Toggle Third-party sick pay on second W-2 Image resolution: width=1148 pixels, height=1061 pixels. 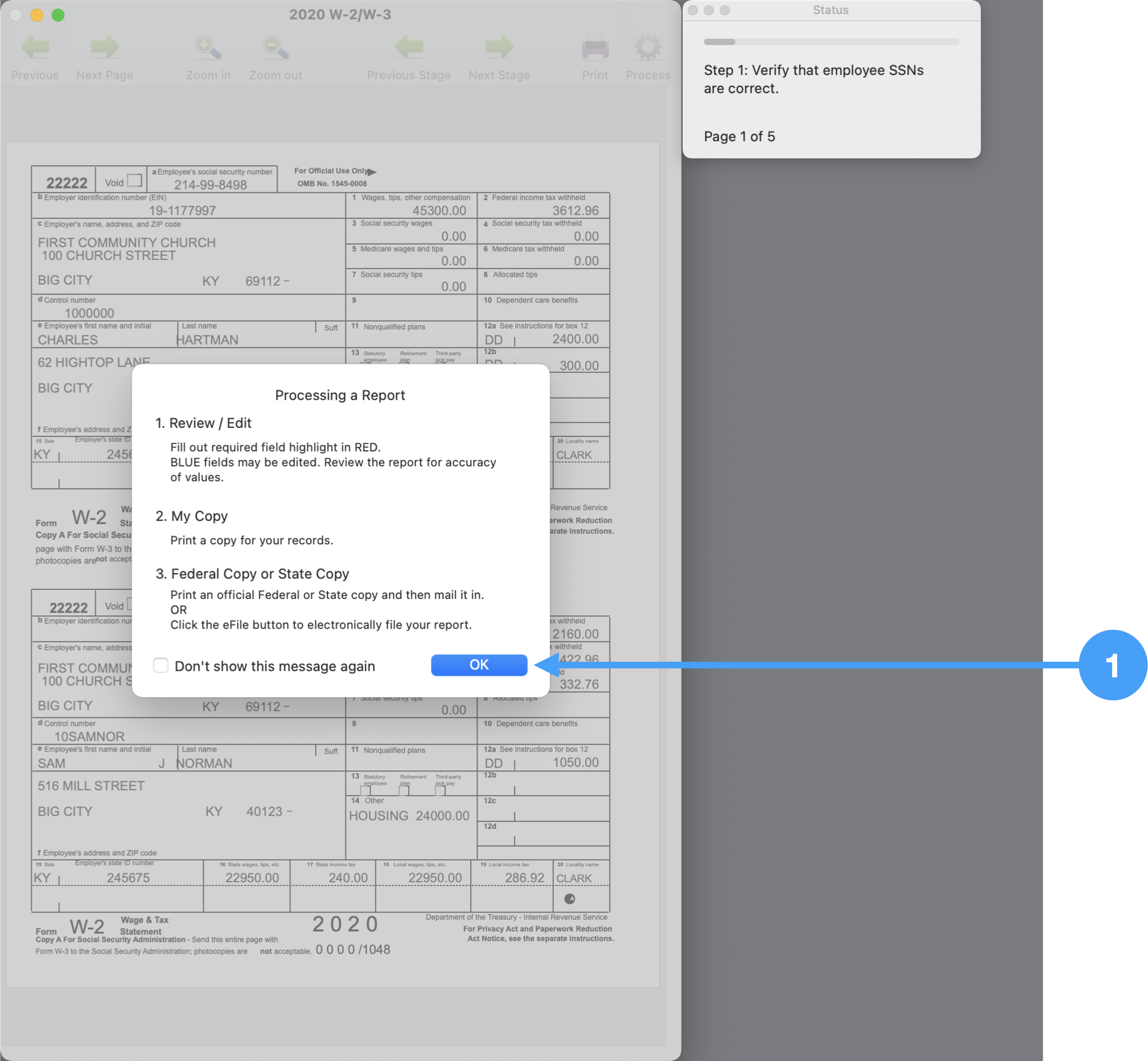(440, 791)
